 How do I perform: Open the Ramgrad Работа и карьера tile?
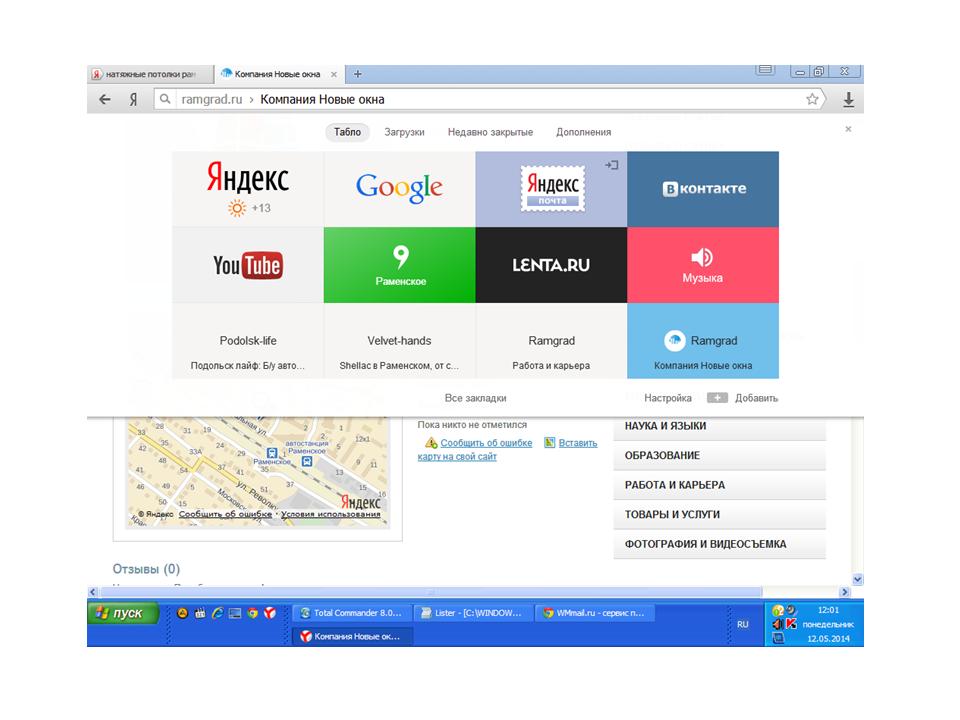click(551, 341)
